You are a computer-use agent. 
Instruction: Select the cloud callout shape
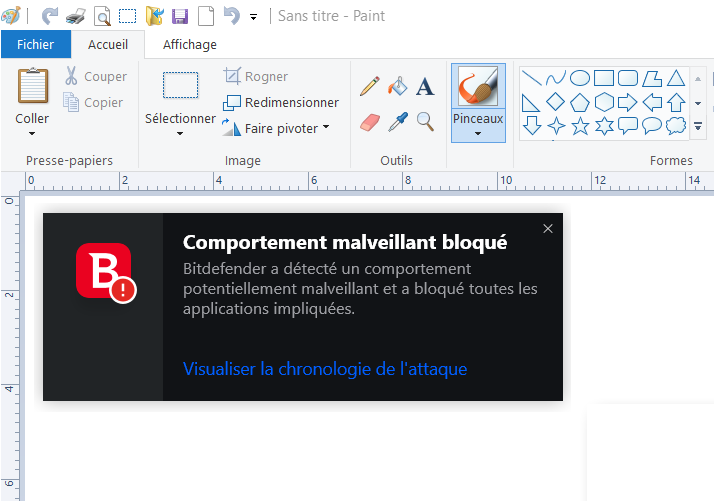coord(676,125)
